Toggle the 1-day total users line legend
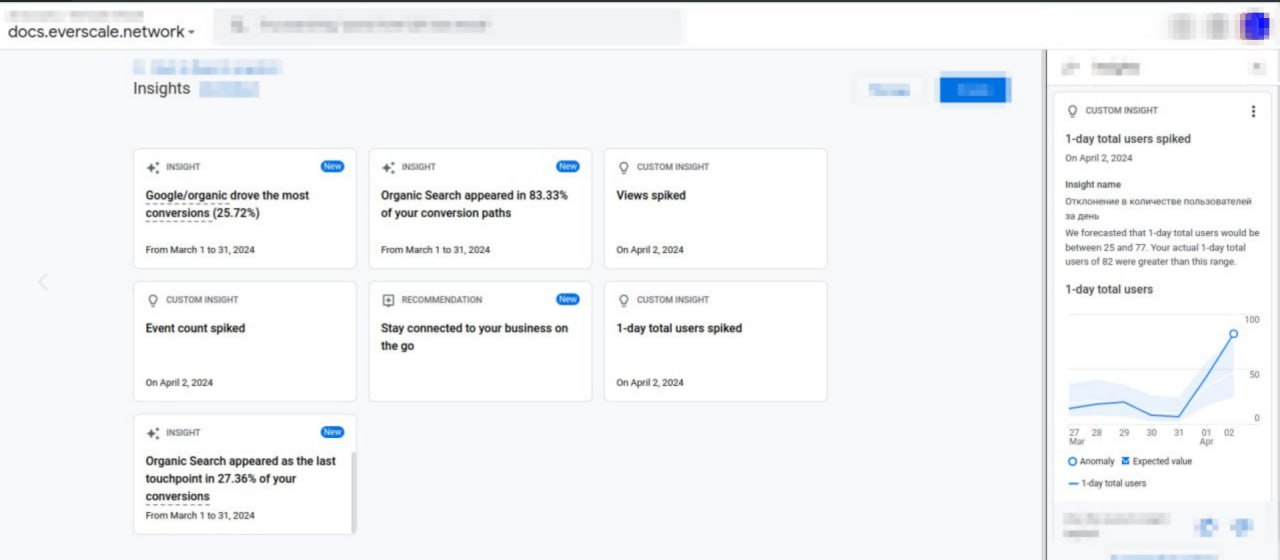1280x560 pixels. pyautogui.click(x=1074, y=483)
